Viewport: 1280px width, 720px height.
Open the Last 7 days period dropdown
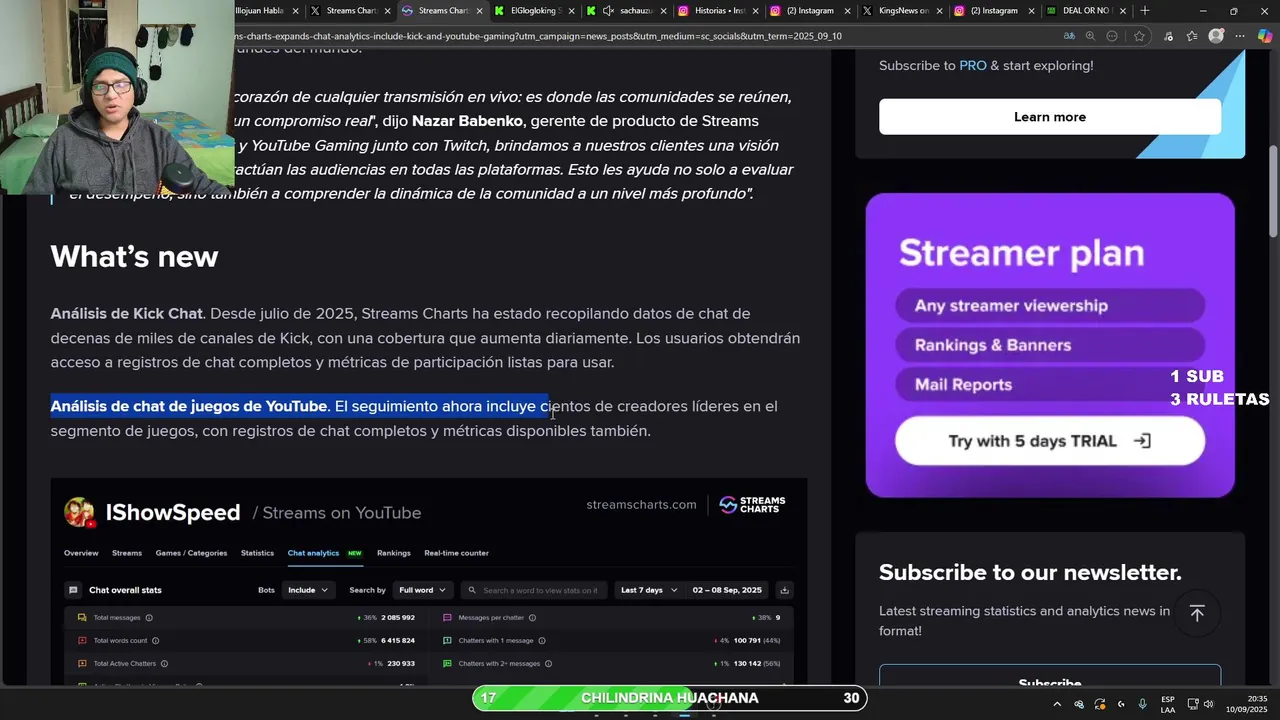[648, 590]
